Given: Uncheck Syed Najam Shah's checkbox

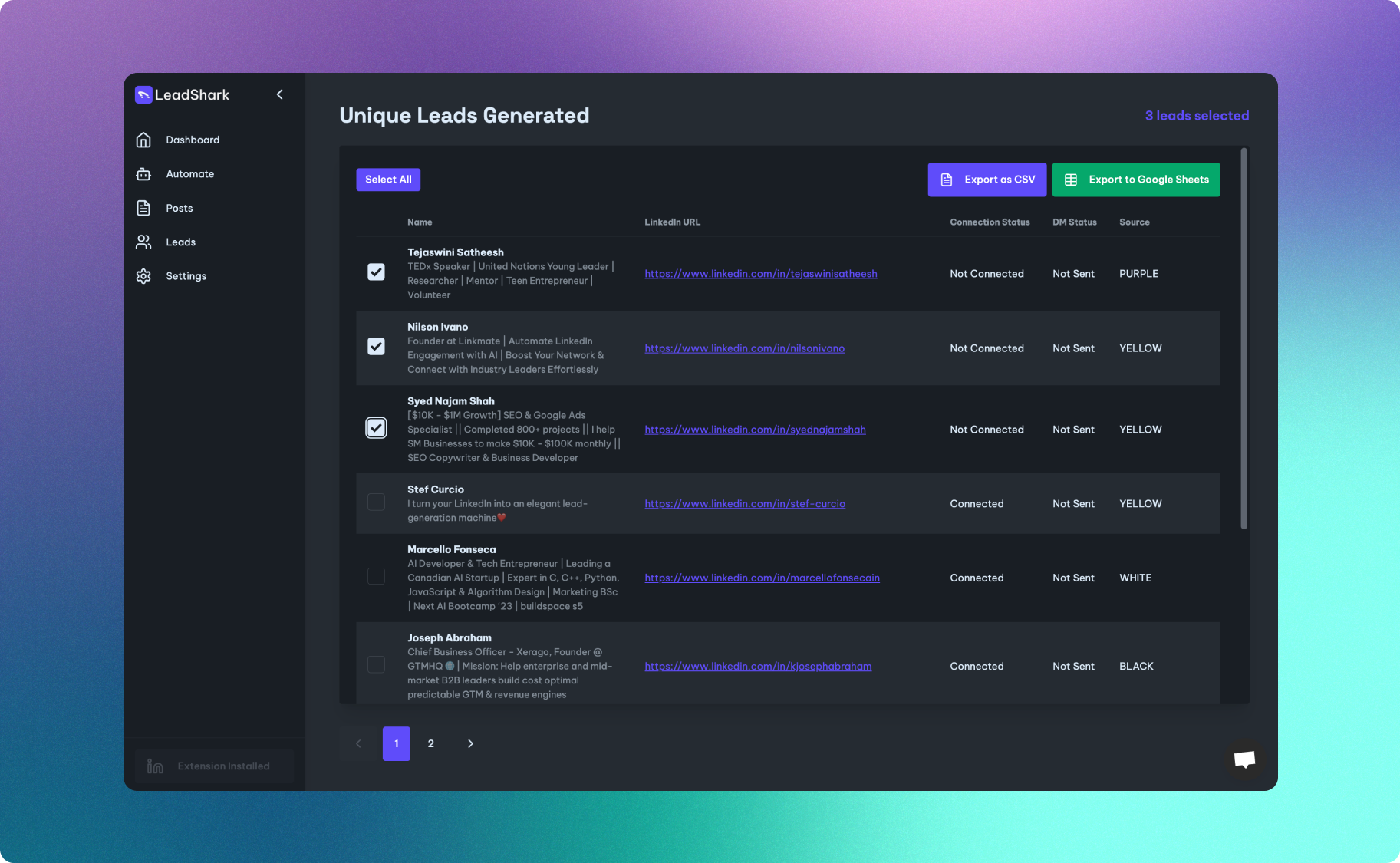Looking at the screenshot, I should 376,428.
